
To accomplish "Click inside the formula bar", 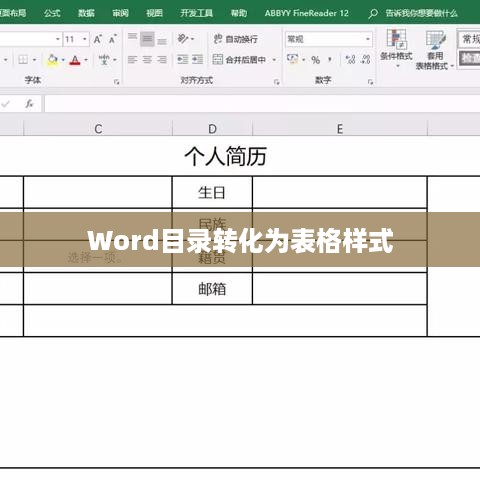I will click(x=262, y=104).
